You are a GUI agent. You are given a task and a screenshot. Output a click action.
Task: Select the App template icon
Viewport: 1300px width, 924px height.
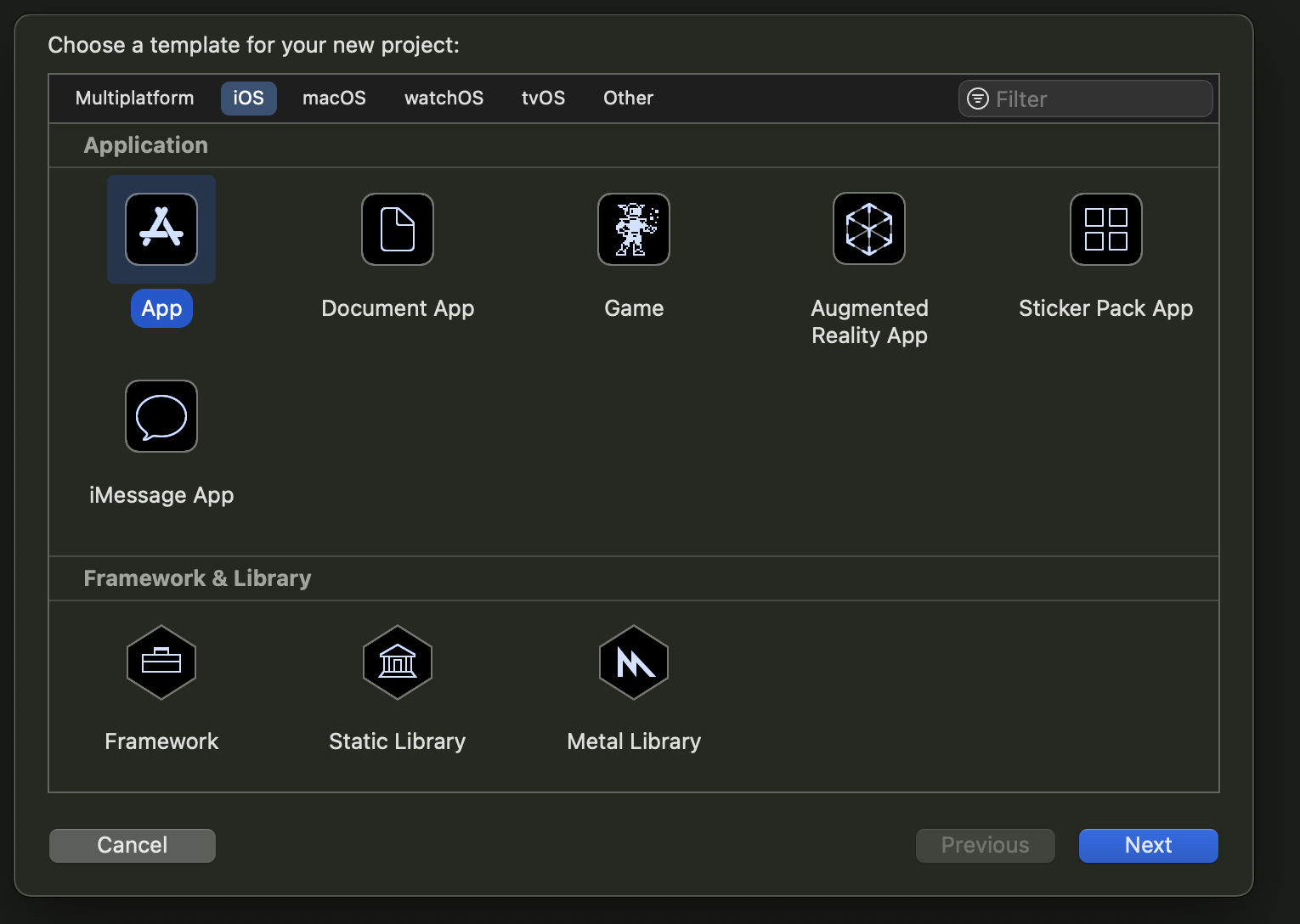point(161,229)
